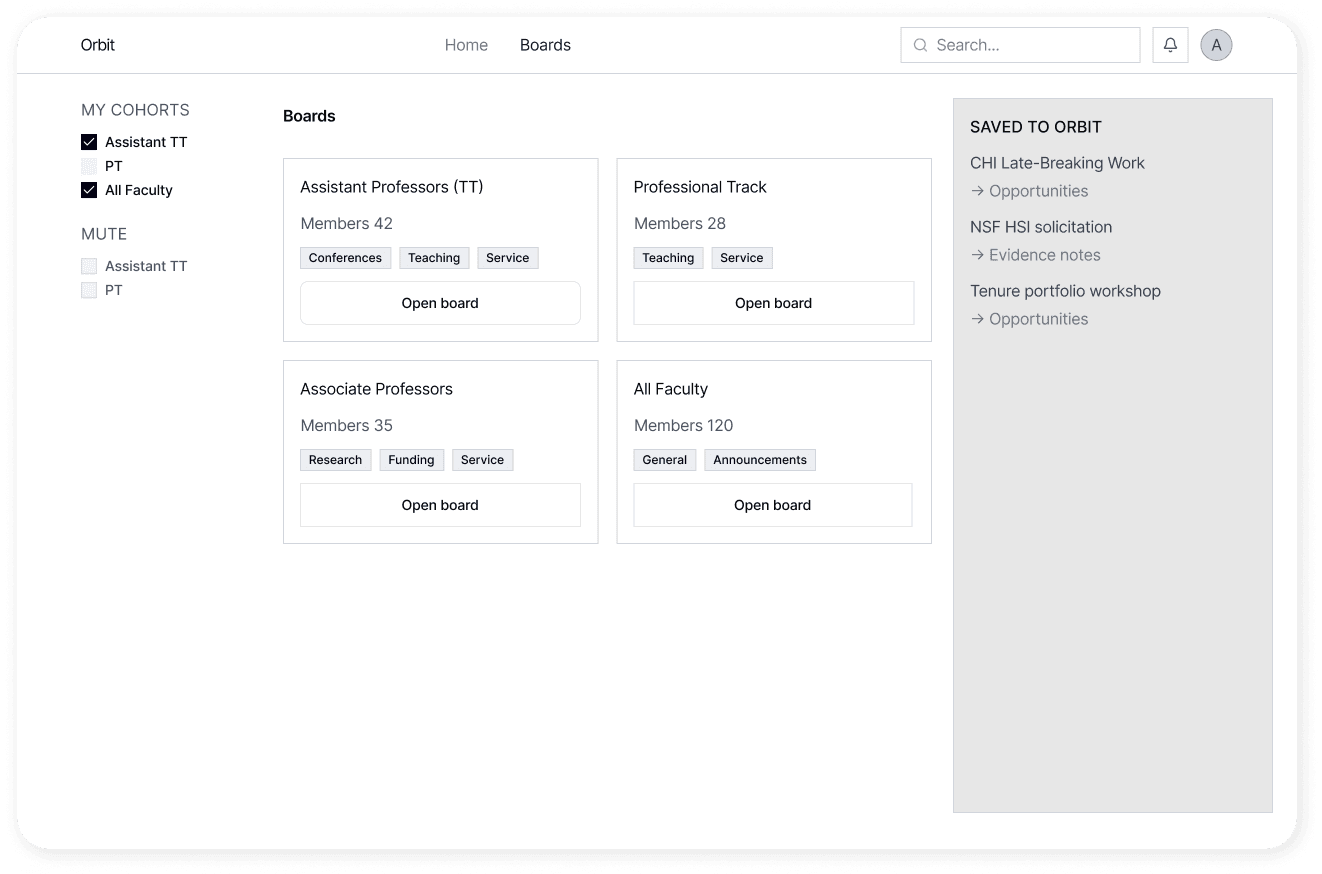The width and height of the screenshot is (1322, 874).
Task: Open saved item Tenure portfolio workshop
Action: coord(1065,291)
